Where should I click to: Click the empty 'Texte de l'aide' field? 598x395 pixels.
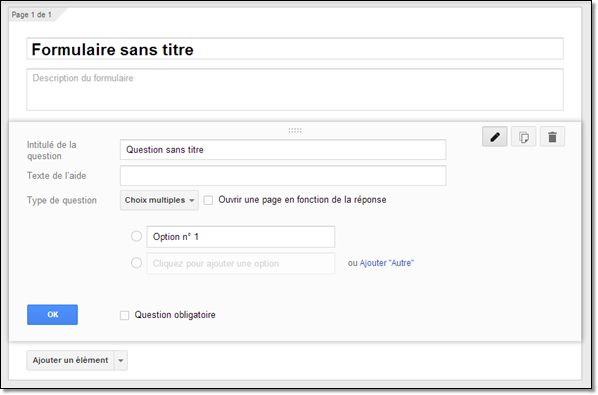[283, 176]
